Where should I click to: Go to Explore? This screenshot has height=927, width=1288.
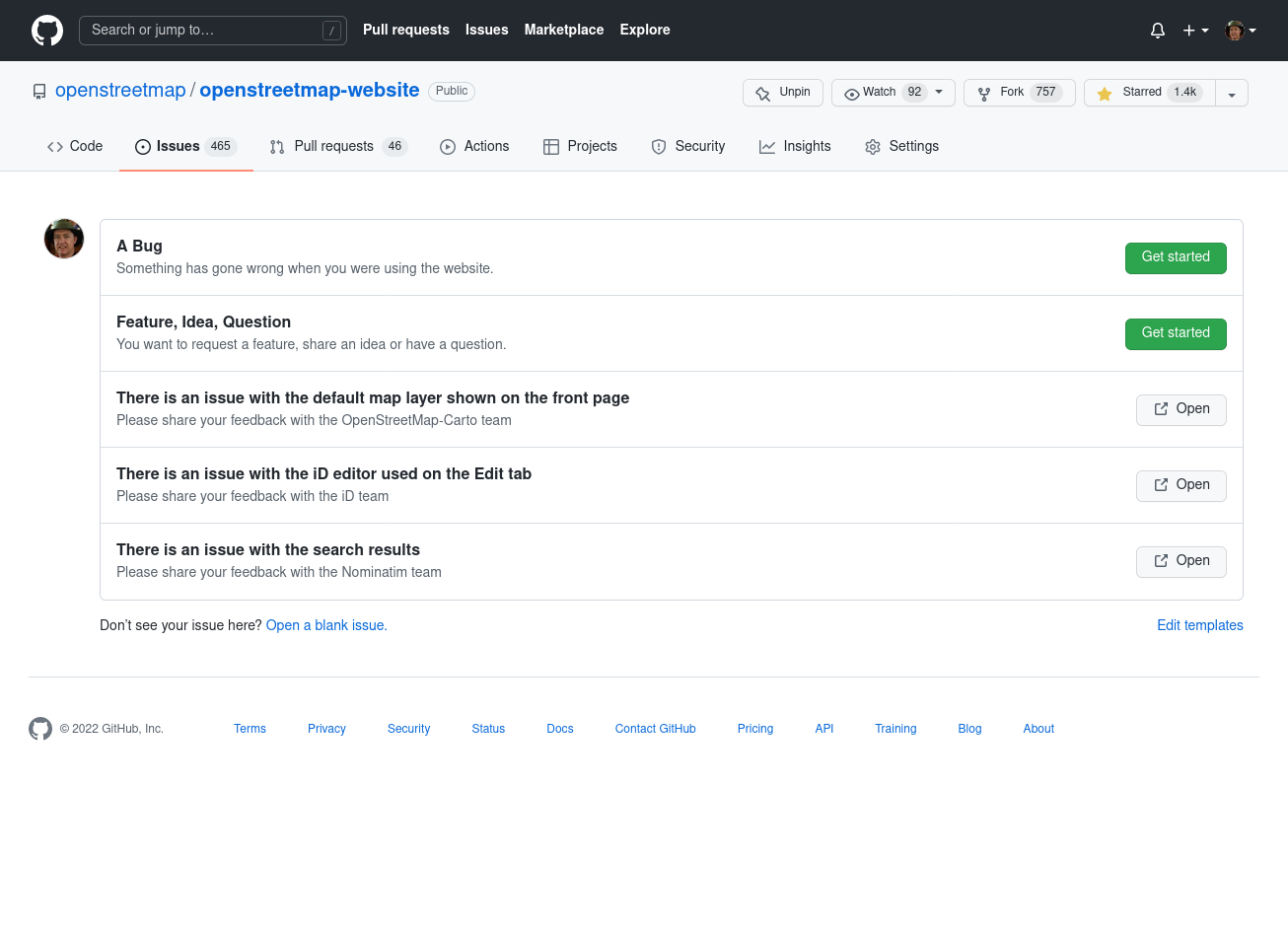point(645,30)
